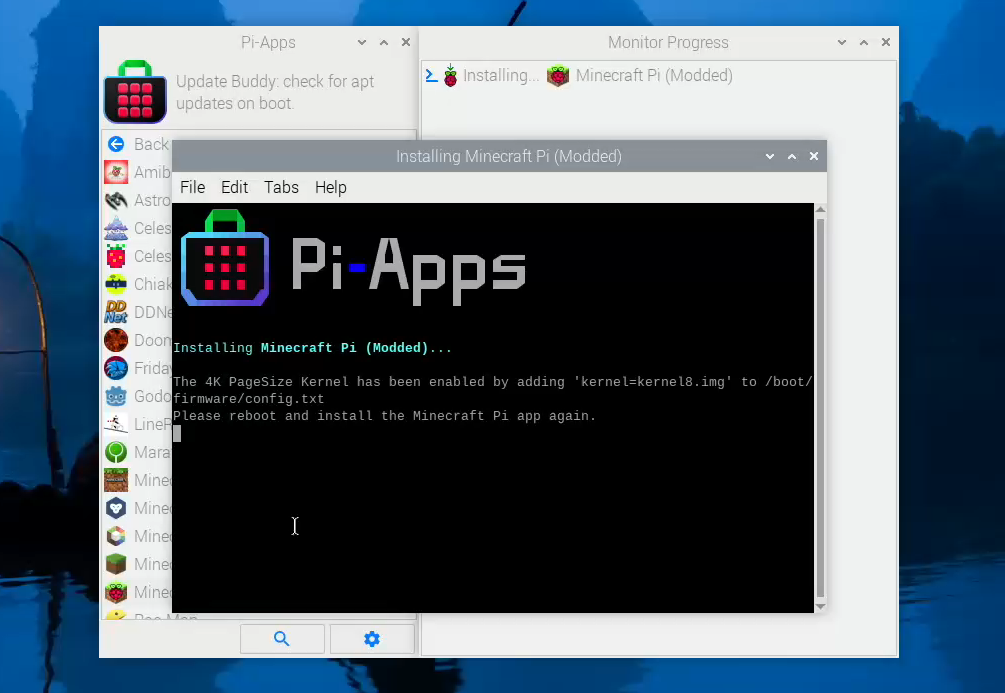The width and height of the screenshot is (1005, 693).
Task: Click the Monitor Progress title bar text
Action: pyautogui.click(x=668, y=42)
